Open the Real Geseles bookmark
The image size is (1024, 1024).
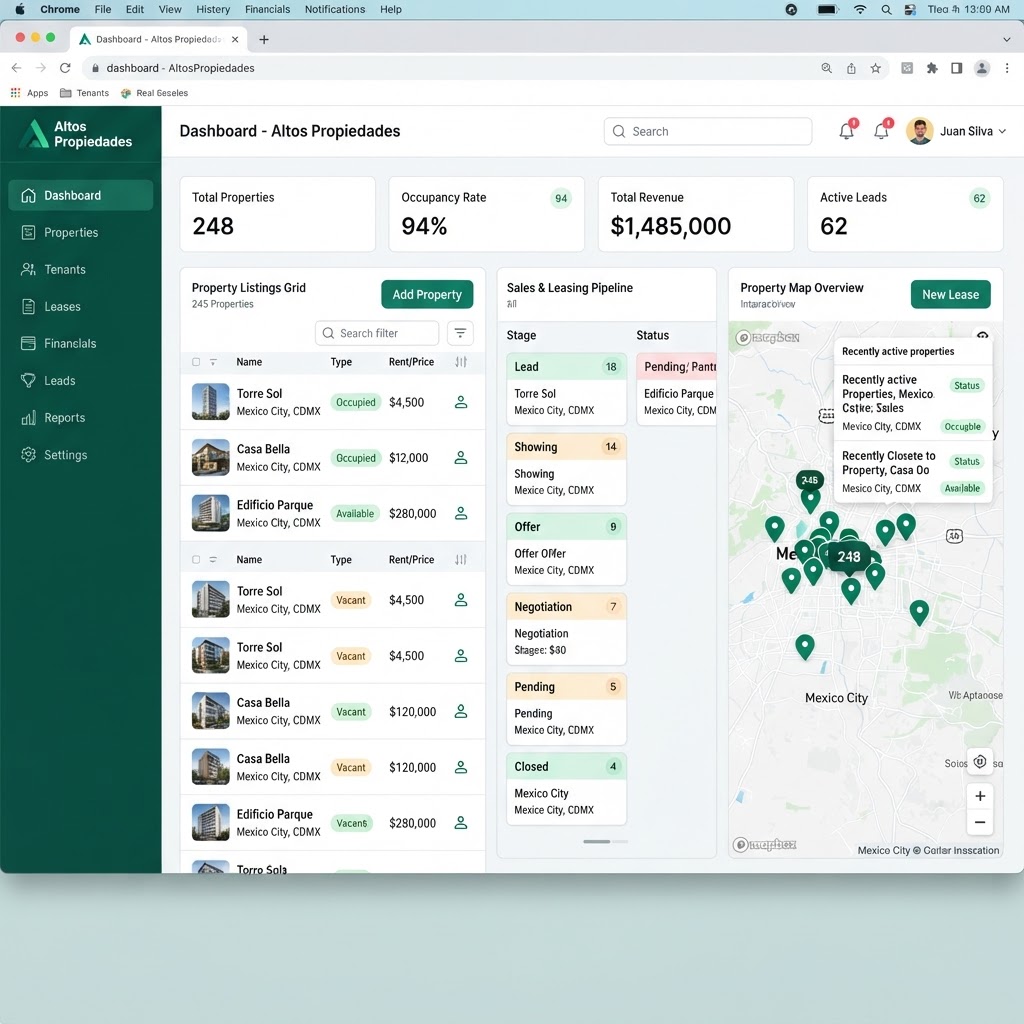point(155,93)
